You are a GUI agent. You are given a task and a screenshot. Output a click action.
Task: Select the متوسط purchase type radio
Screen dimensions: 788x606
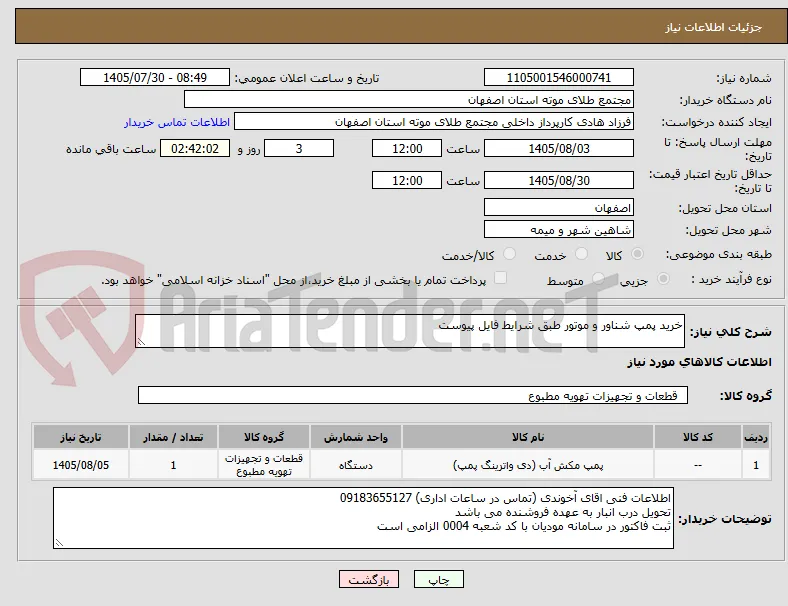tap(598, 278)
